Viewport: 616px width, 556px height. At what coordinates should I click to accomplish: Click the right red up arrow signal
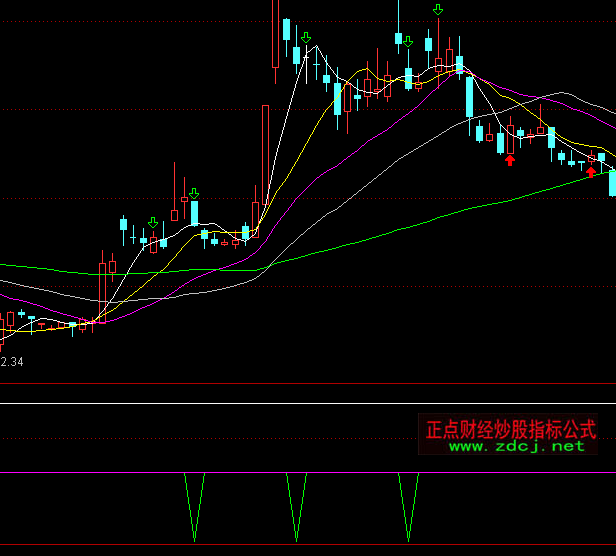(x=591, y=171)
